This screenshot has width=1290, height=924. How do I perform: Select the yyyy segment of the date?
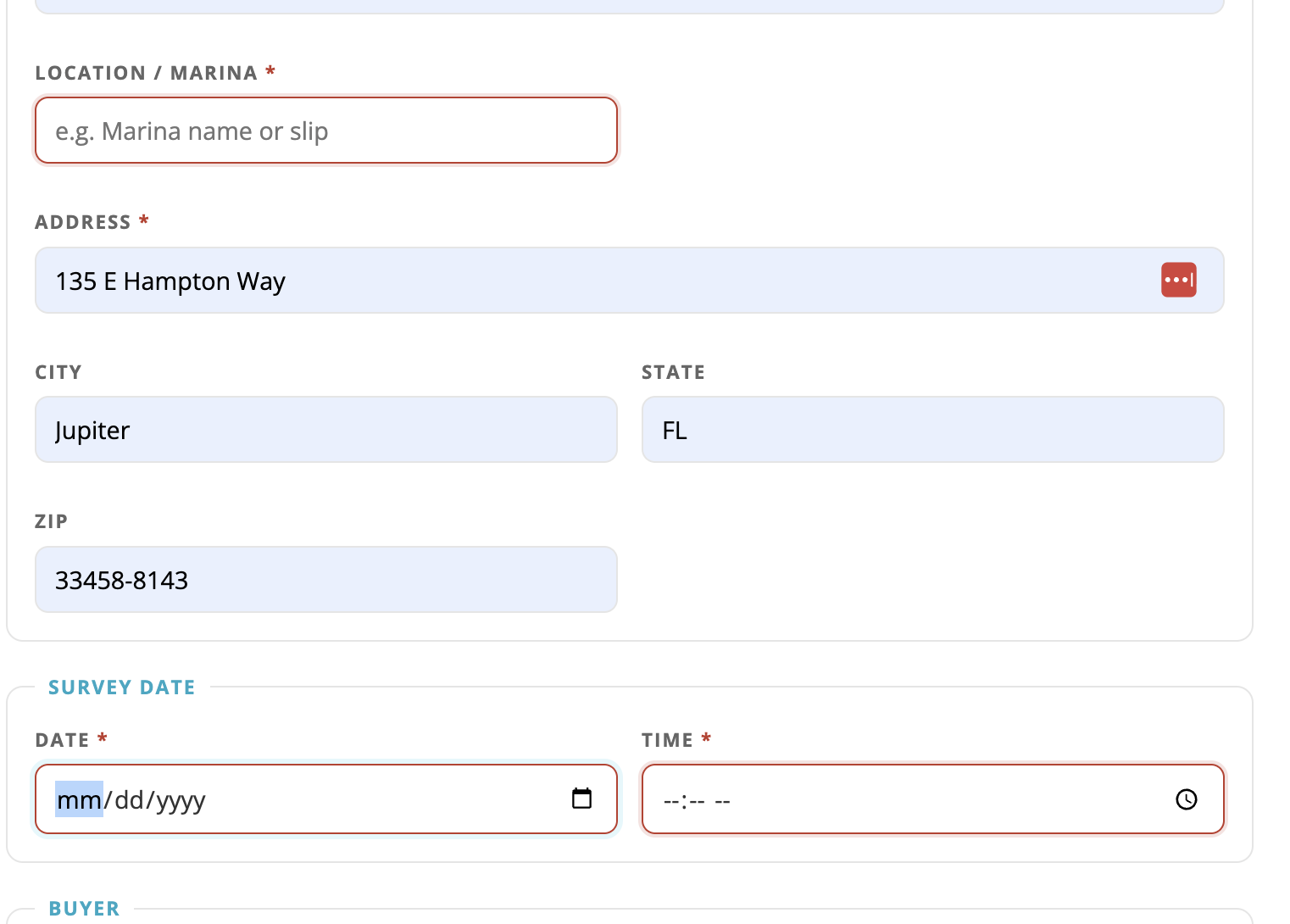coord(181,799)
